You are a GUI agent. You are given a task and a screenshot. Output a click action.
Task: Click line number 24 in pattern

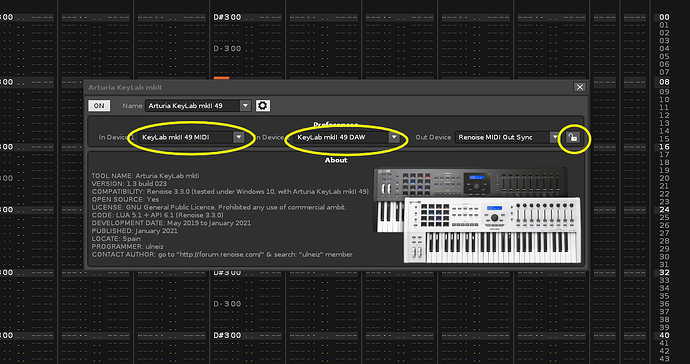[664, 210]
